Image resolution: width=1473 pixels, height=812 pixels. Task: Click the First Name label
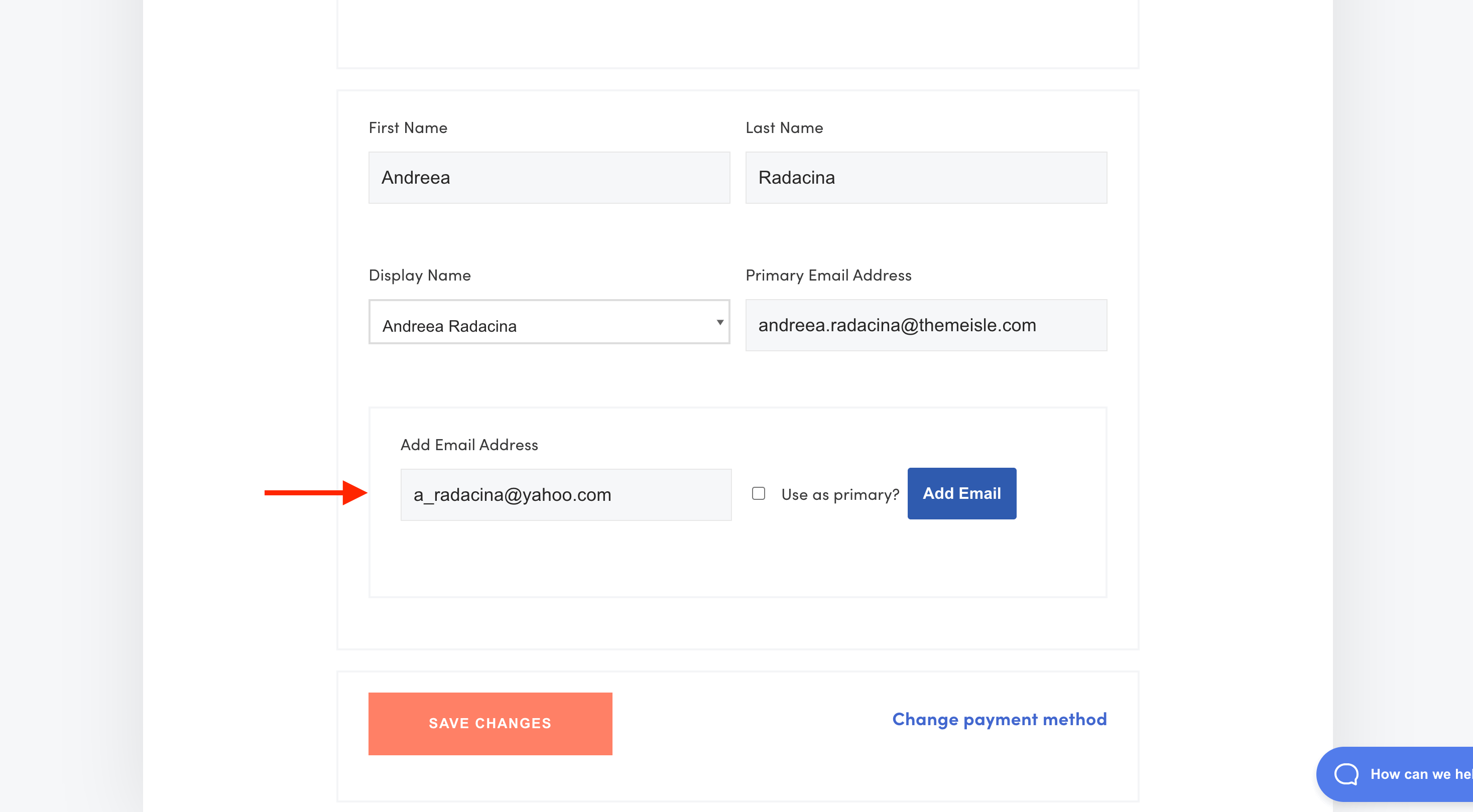pos(408,128)
